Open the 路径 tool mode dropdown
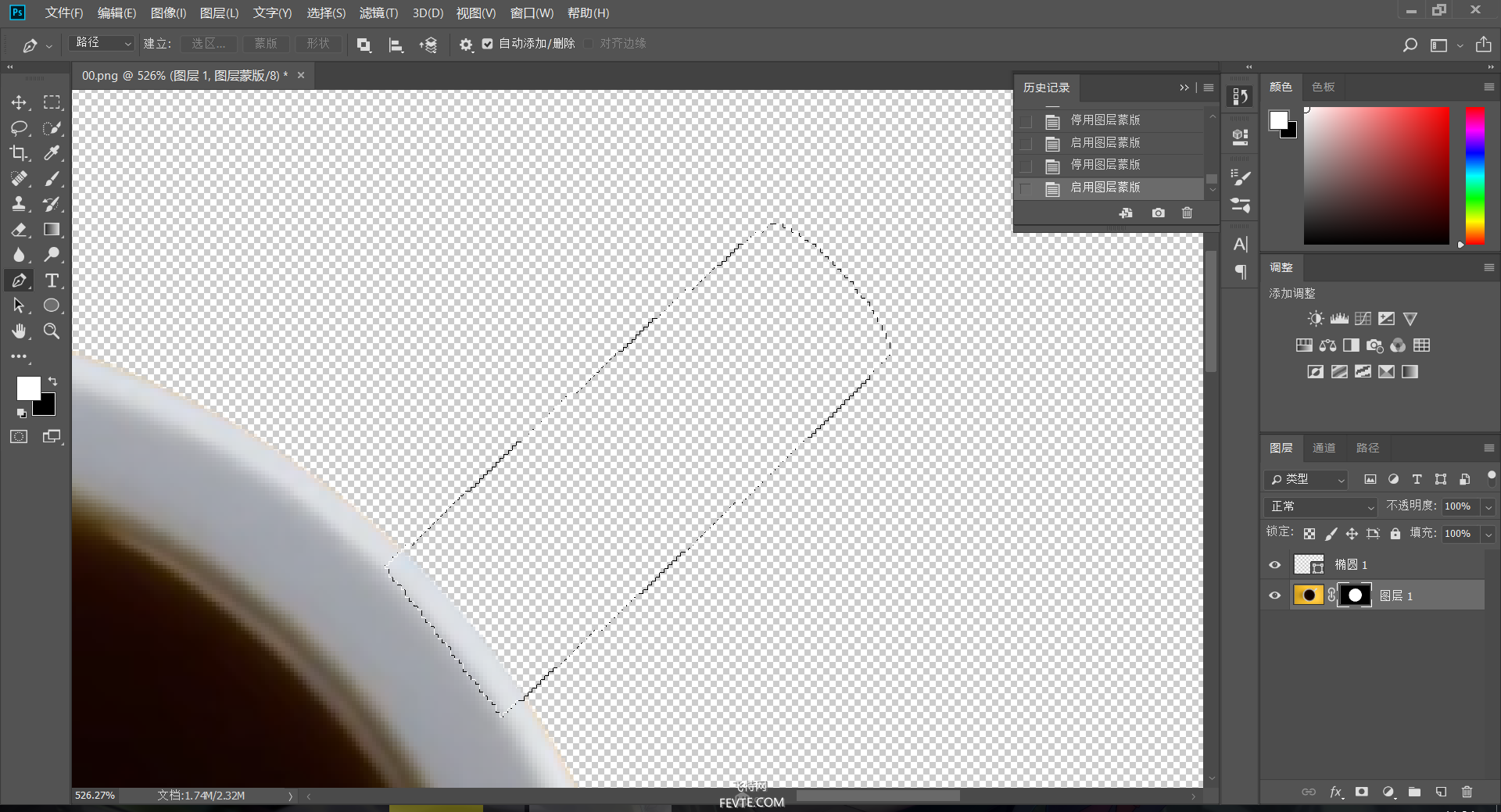This screenshot has height=812, width=1501. pos(102,43)
